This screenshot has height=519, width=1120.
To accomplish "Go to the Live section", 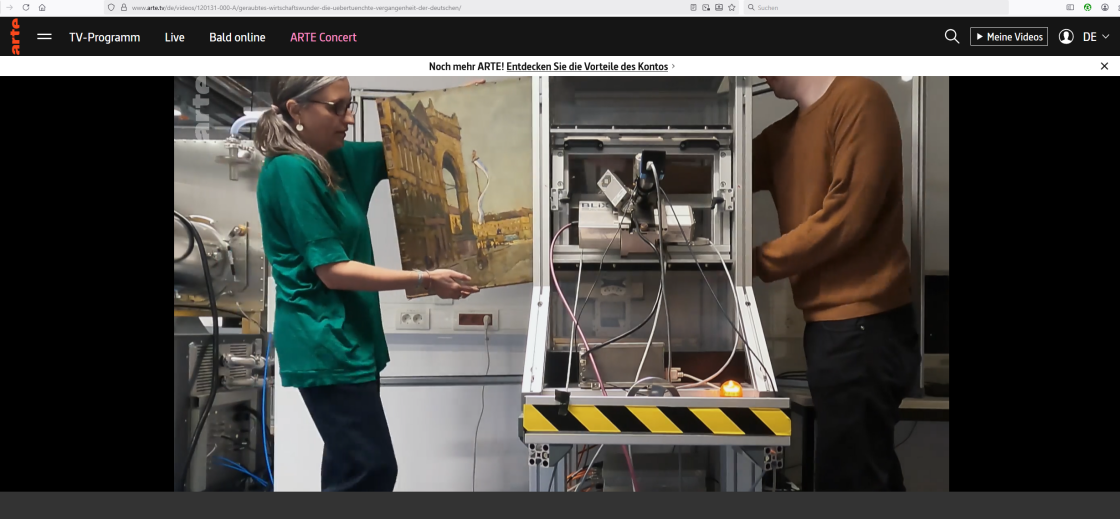I will (175, 37).
